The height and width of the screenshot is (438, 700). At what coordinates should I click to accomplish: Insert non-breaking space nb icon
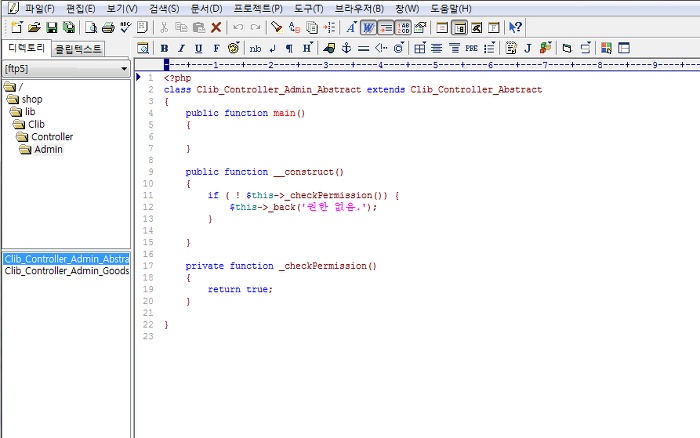(255, 48)
